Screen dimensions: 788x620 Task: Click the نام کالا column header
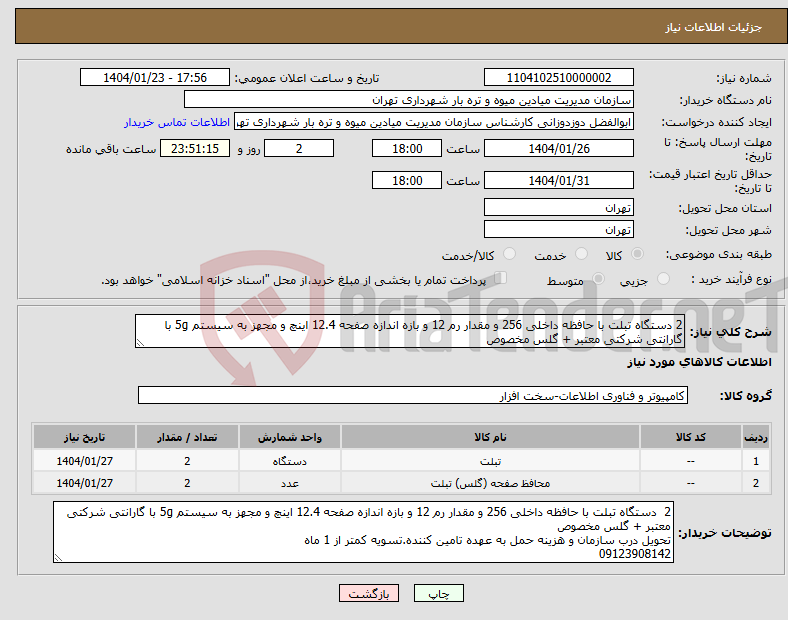[x=490, y=437]
